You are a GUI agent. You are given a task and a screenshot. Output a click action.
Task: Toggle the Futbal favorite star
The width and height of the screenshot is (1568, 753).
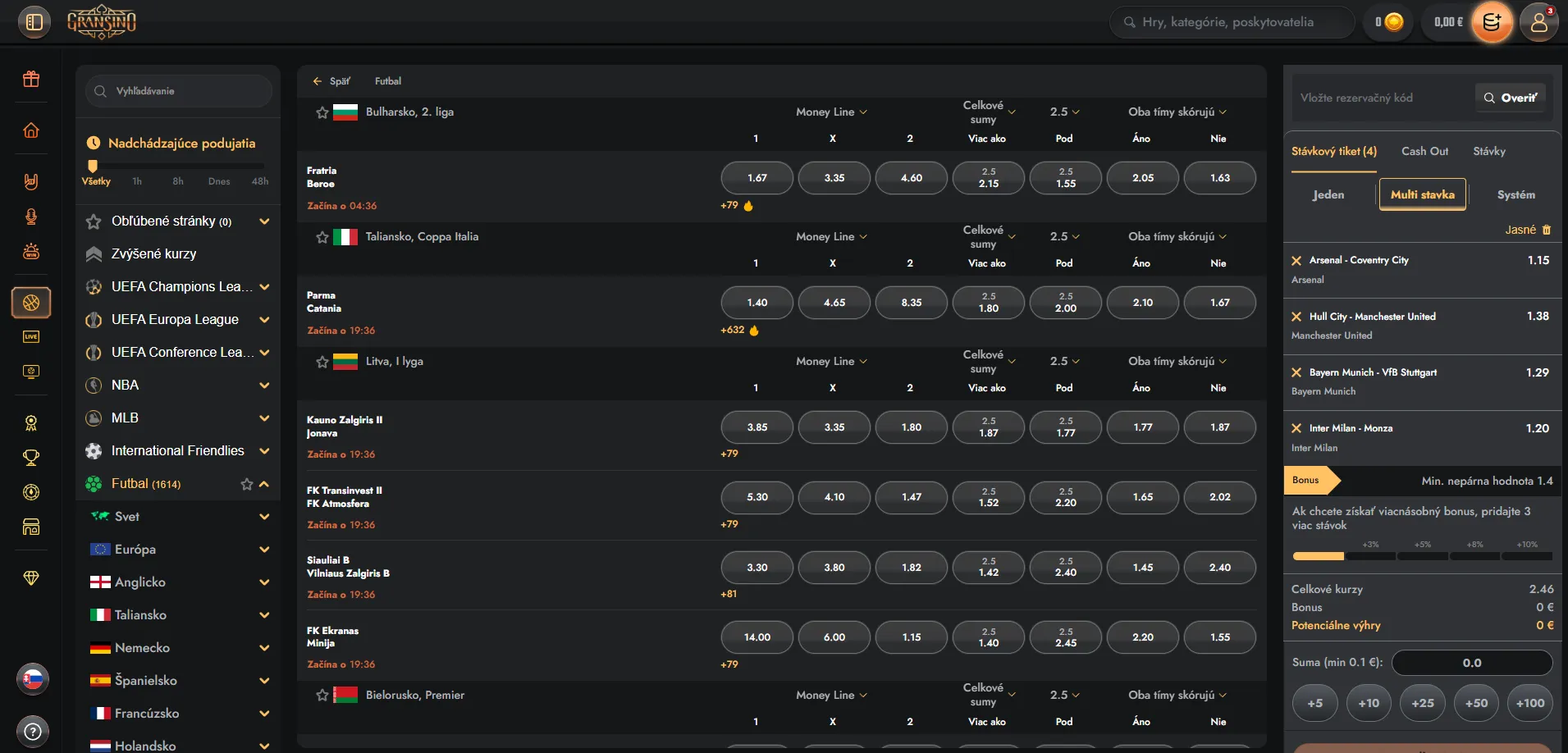[246, 484]
